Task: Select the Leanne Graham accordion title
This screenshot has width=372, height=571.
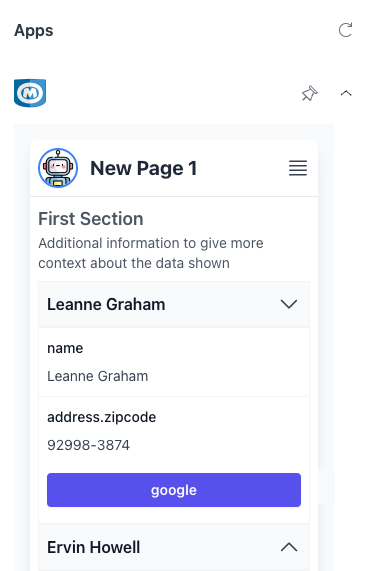Action: [106, 304]
